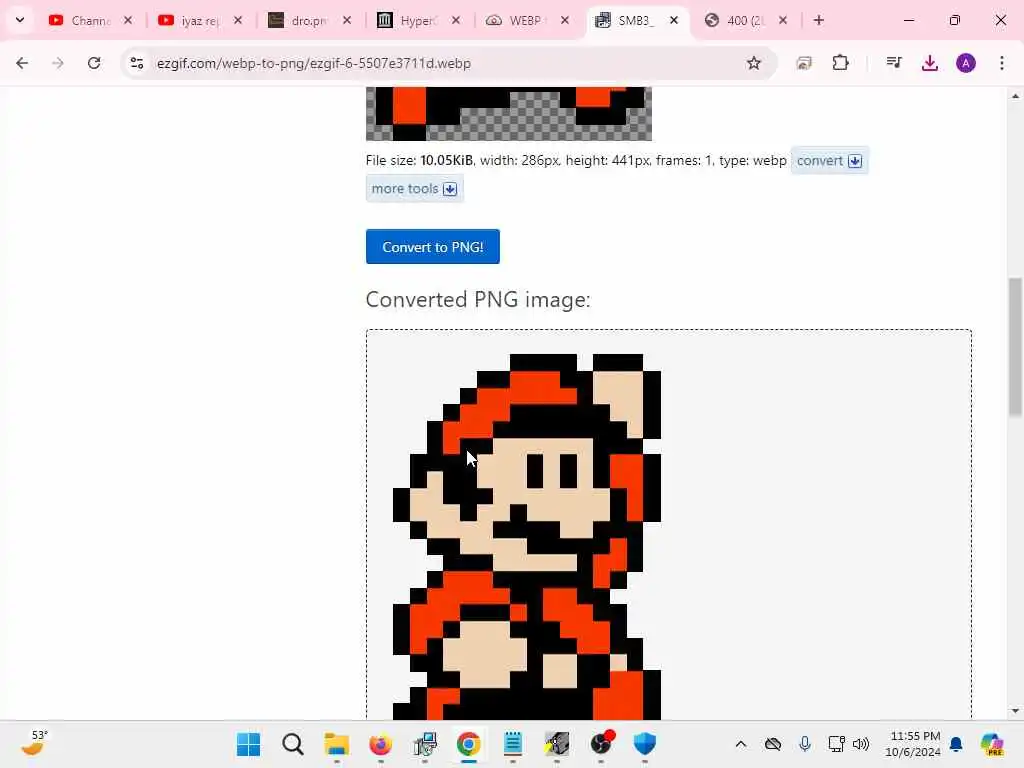Screen dimensions: 1024x768
Task: Expand the convert dropdown link
Action: [829, 161]
